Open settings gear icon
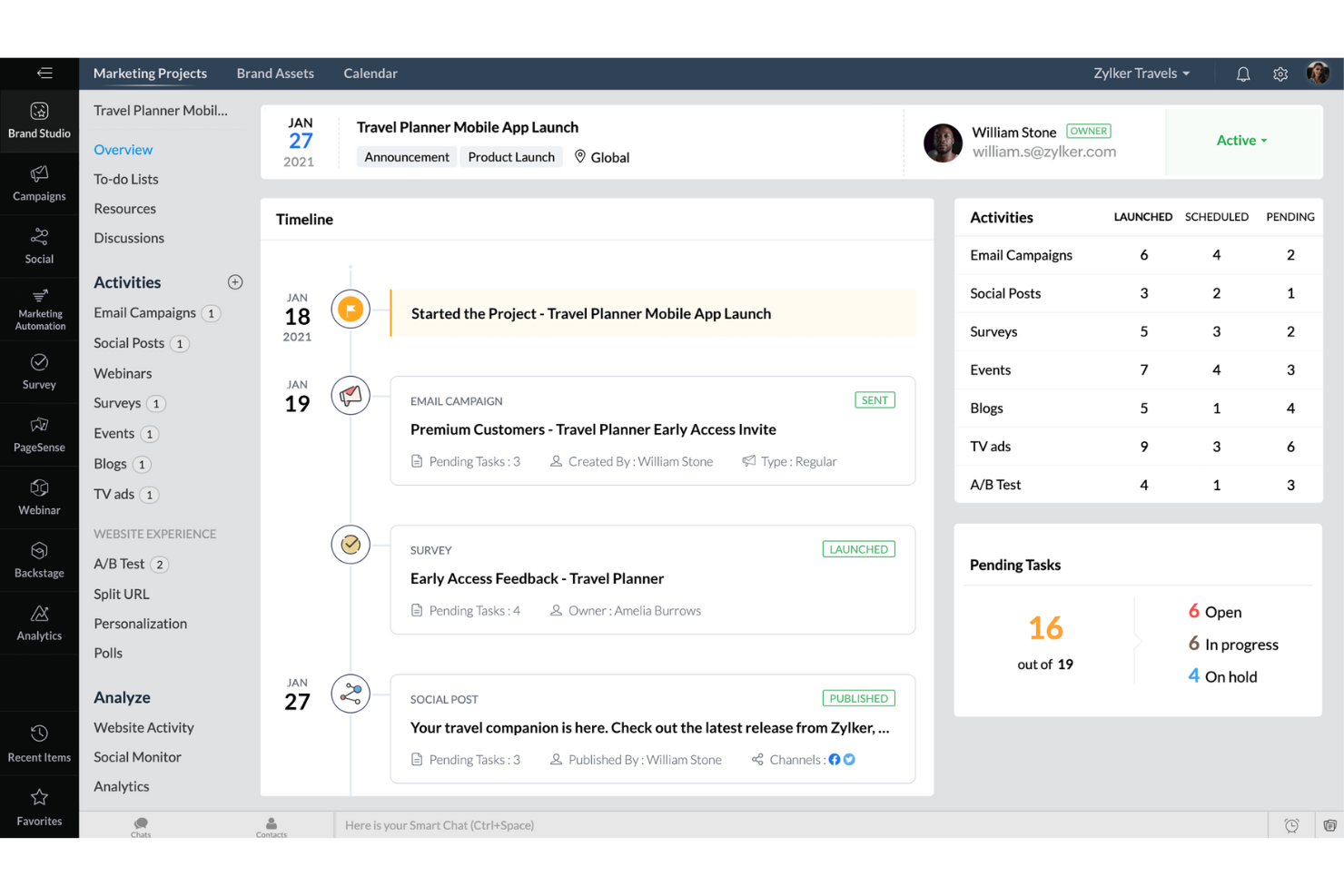Screen dimensions: 1344x896 (x=1280, y=74)
